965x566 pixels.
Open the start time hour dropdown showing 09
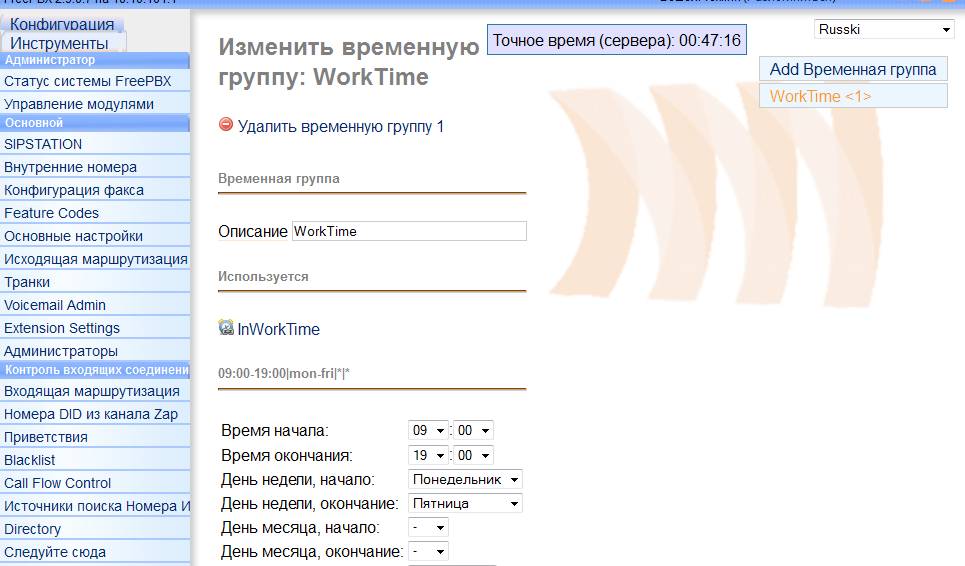pyautogui.click(x=428, y=431)
